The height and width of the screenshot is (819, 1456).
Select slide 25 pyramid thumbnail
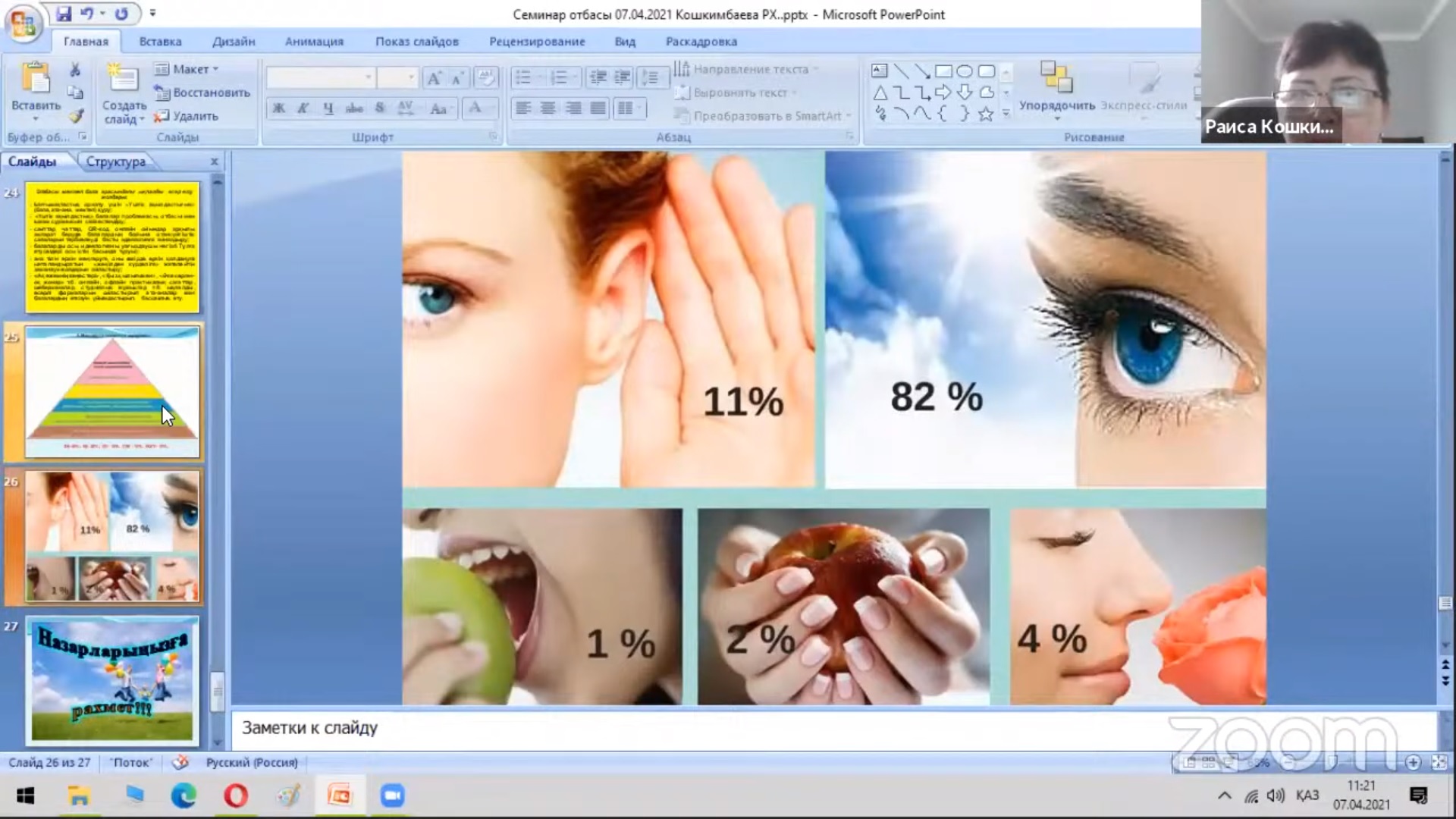112,392
